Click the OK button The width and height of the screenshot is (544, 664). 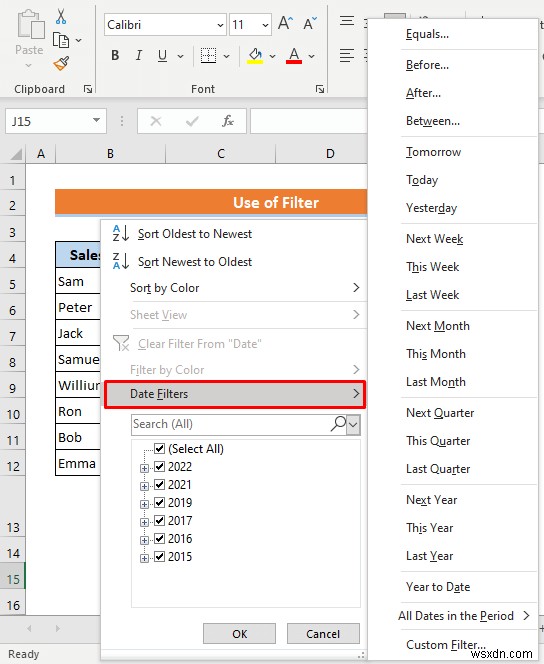tap(239, 634)
